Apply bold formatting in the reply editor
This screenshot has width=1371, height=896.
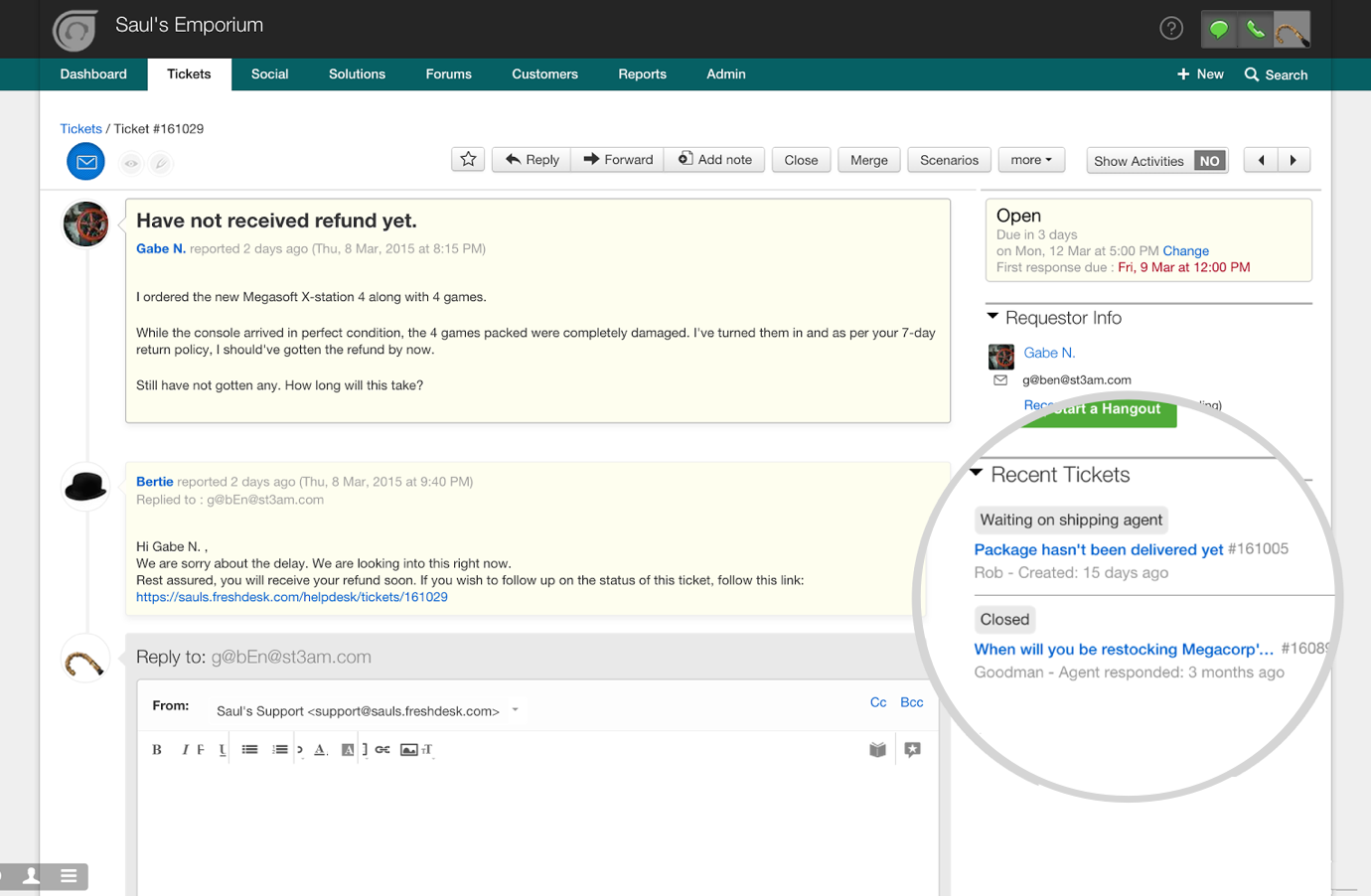[157, 750]
